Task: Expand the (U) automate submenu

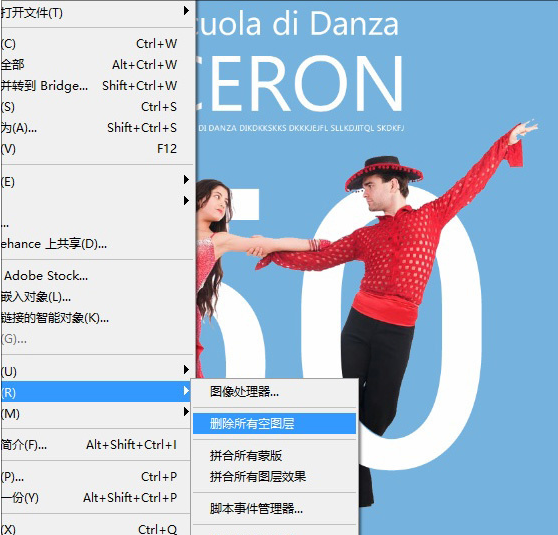Action: point(97,372)
